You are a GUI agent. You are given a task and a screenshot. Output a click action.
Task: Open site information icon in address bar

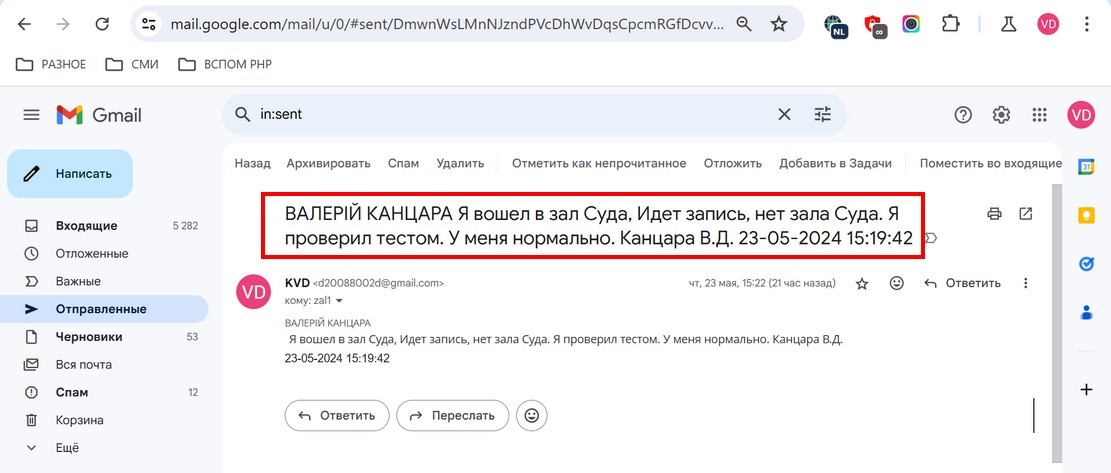(x=149, y=24)
